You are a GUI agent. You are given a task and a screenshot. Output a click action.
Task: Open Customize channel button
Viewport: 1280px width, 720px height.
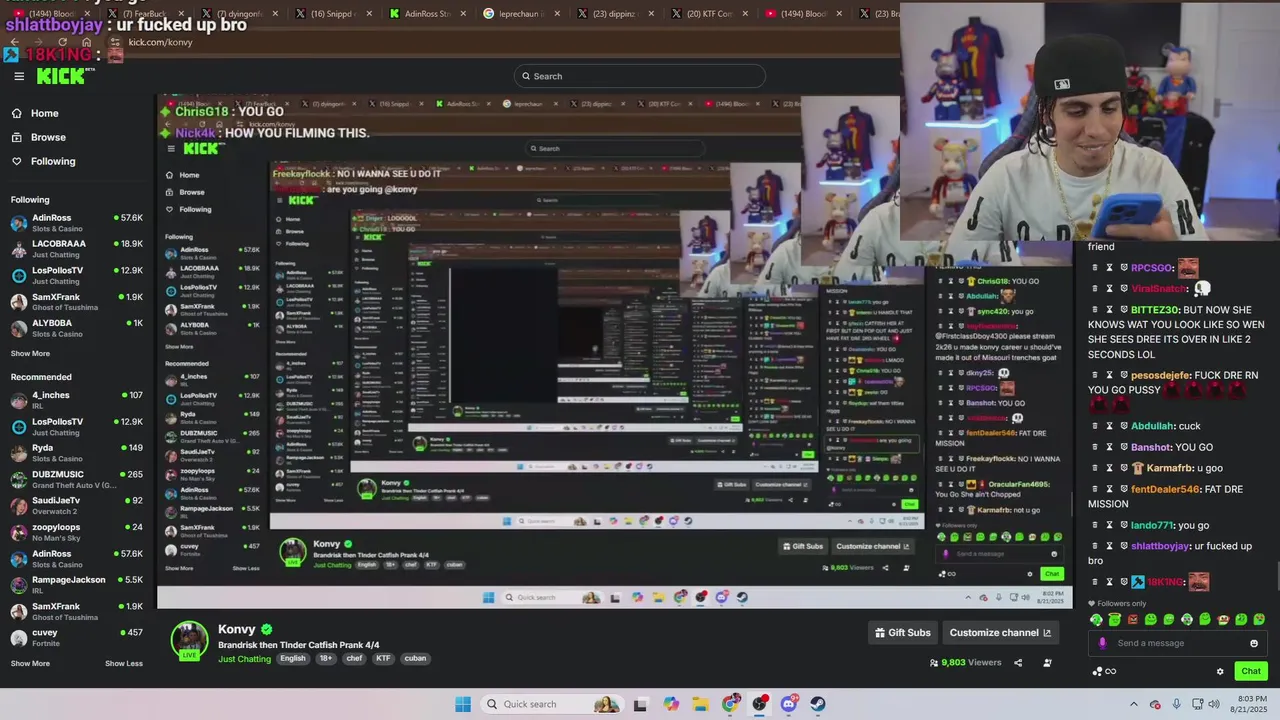tap(1000, 633)
